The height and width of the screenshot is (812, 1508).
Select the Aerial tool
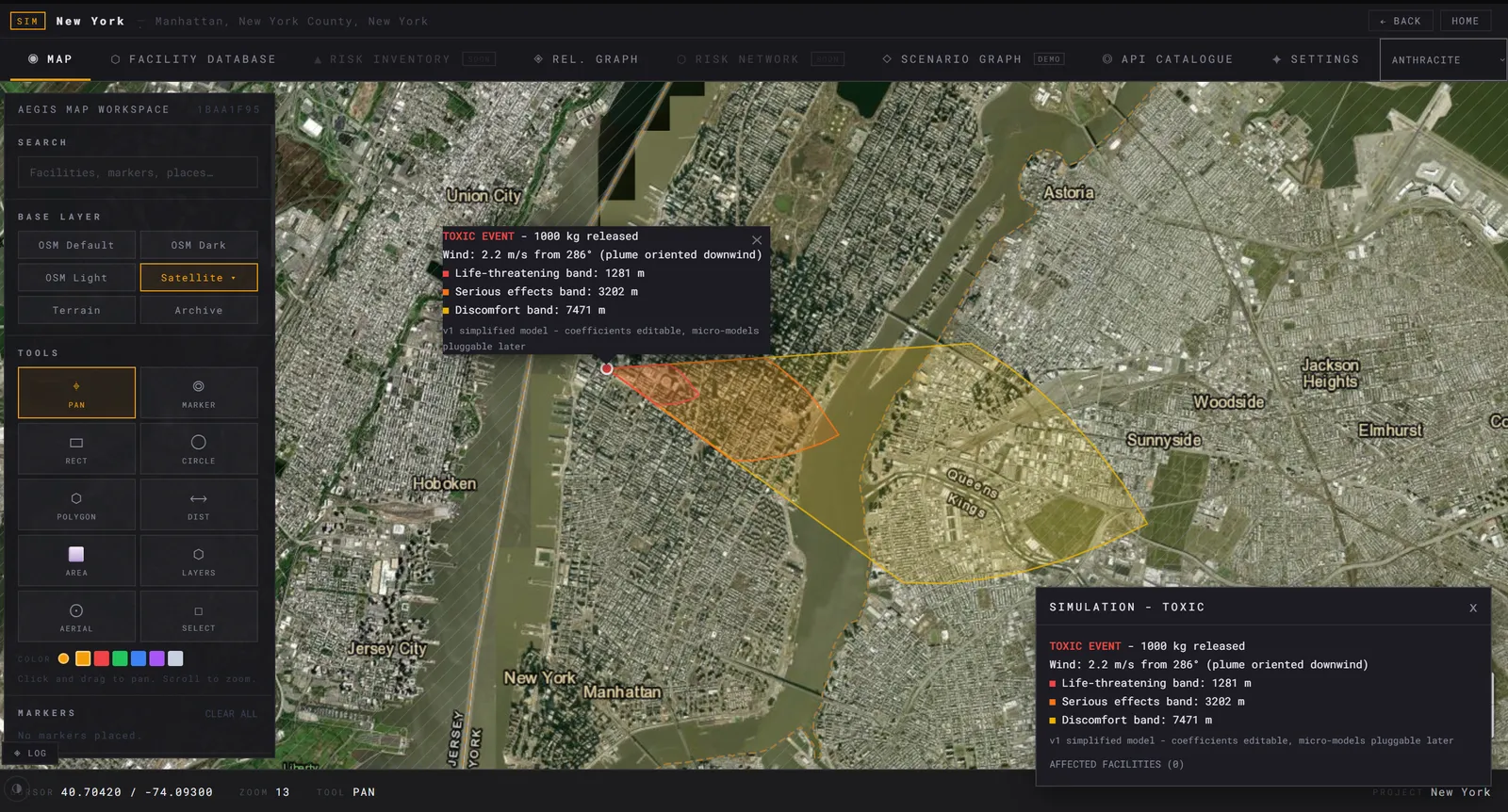pyautogui.click(x=76, y=616)
